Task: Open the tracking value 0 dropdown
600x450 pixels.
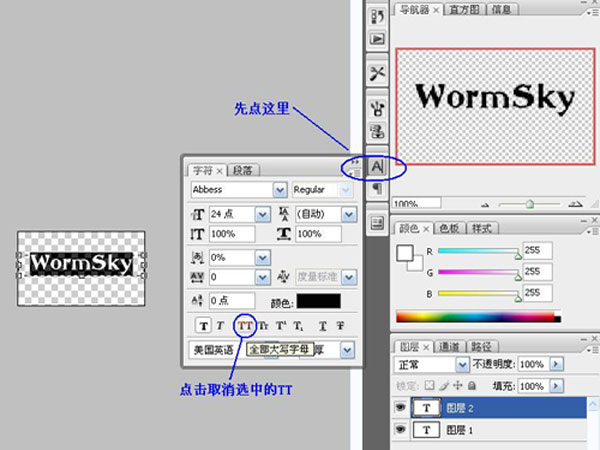Action: [x=262, y=277]
